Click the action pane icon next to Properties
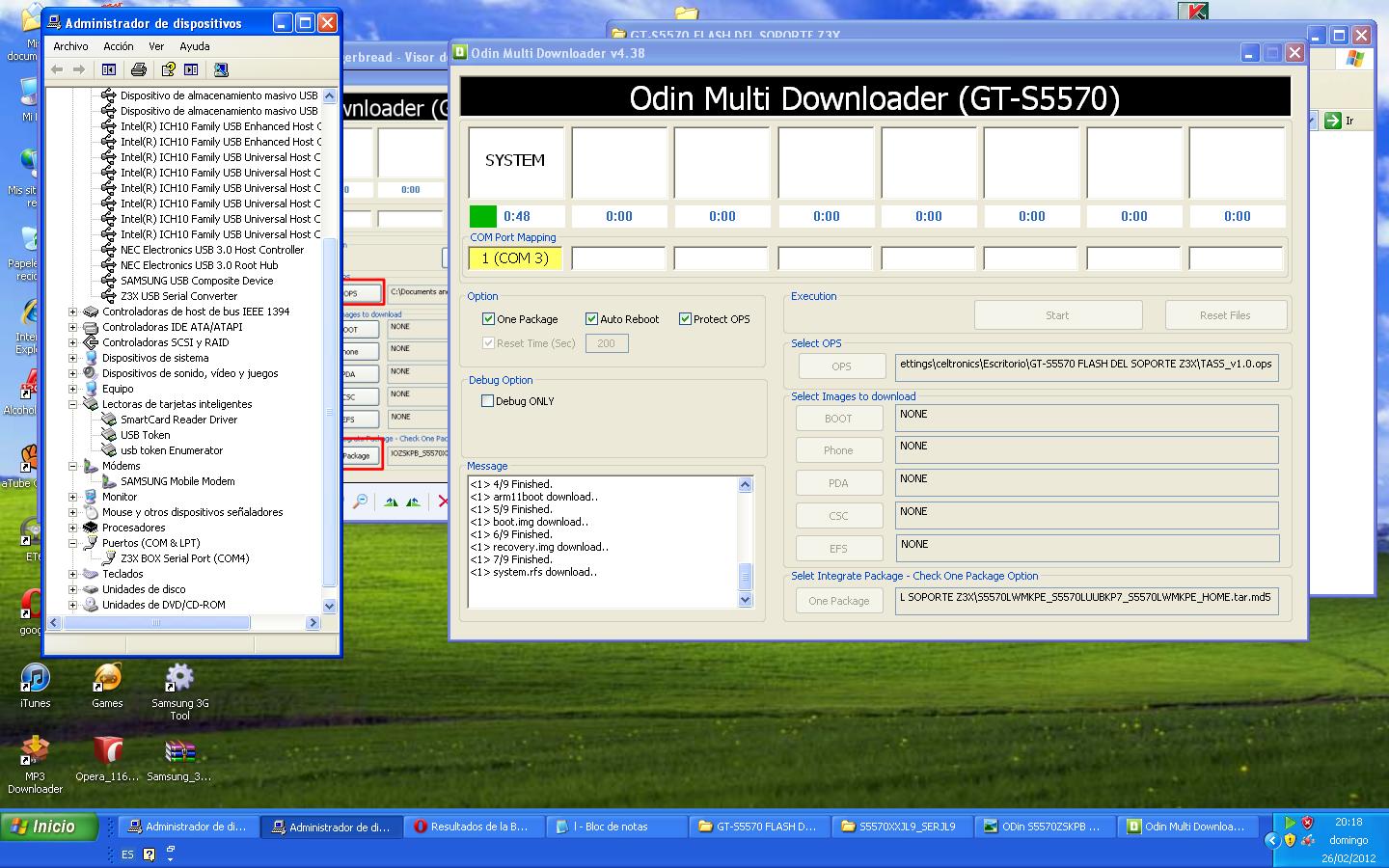The image size is (1389, 868). 191,69
